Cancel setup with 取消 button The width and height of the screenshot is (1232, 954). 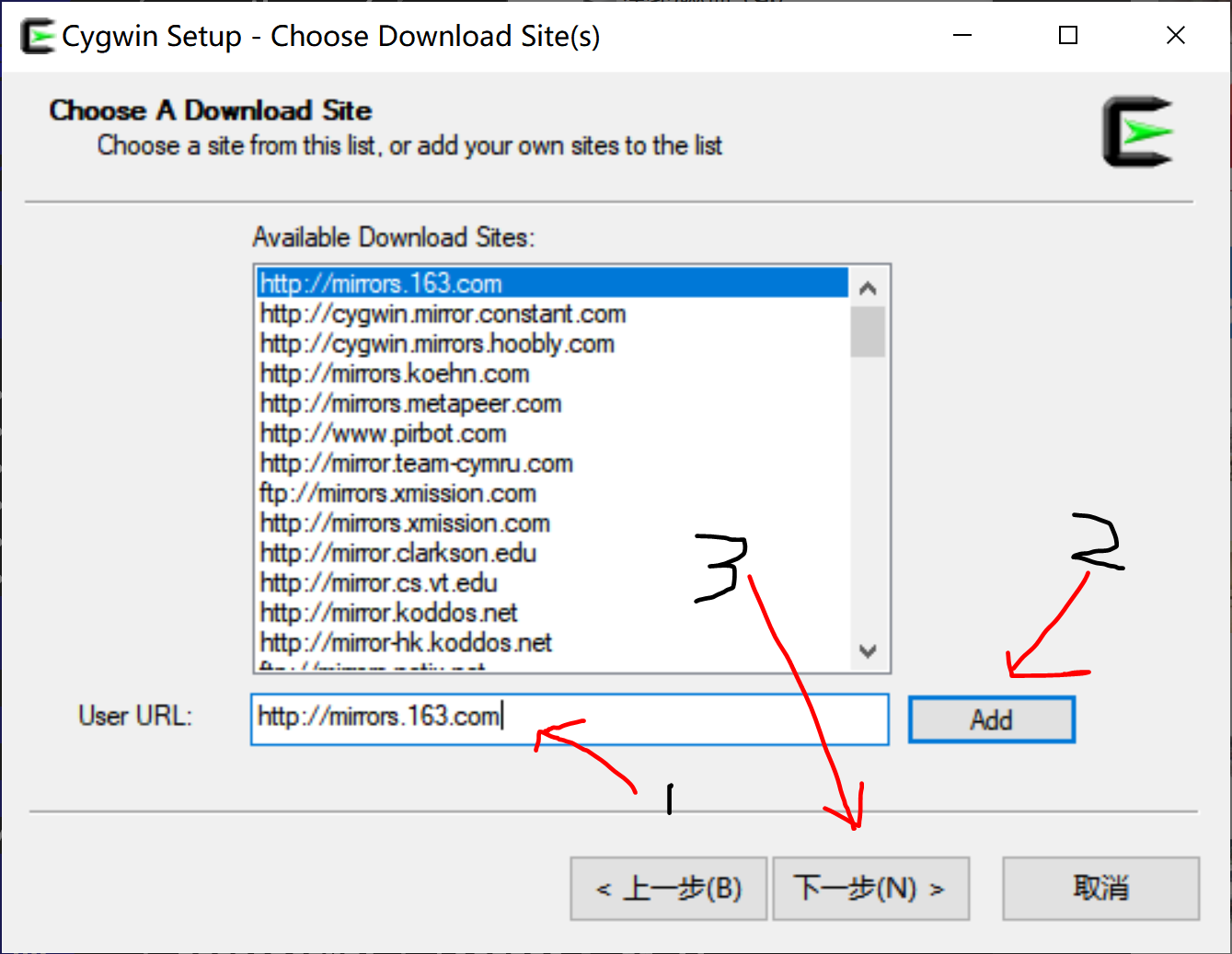pos(1100,889)
